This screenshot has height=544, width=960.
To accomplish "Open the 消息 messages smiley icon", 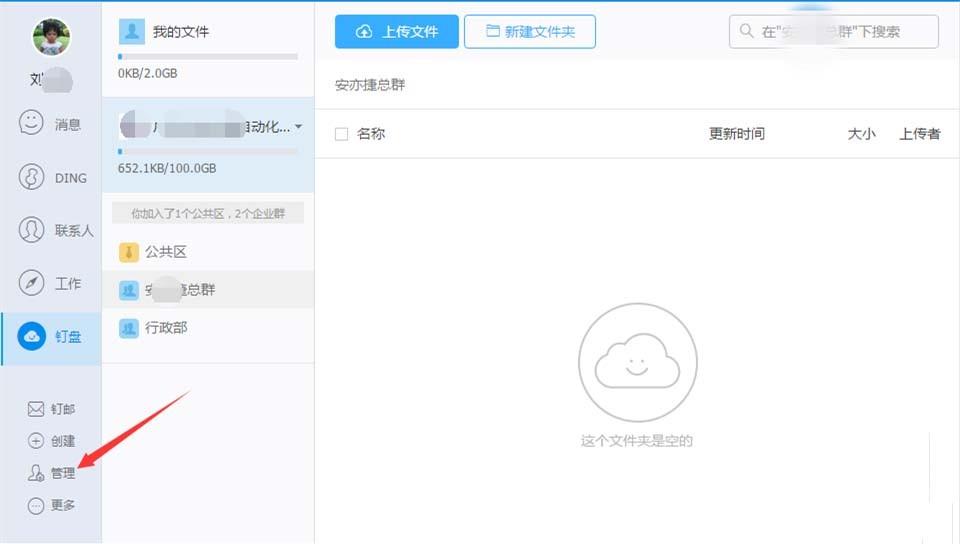I will (x=31, y=122).
